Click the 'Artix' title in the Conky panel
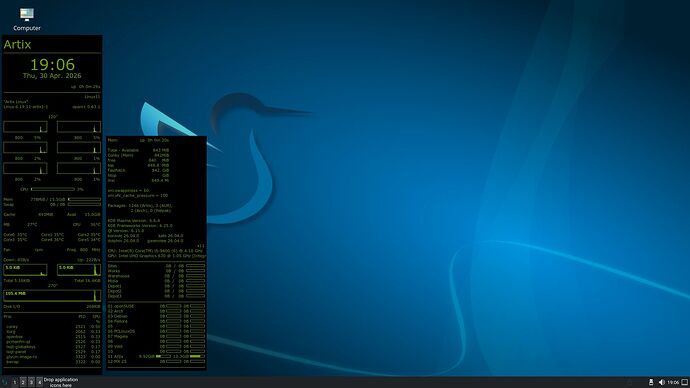The image size is (690, 388). 17,44
